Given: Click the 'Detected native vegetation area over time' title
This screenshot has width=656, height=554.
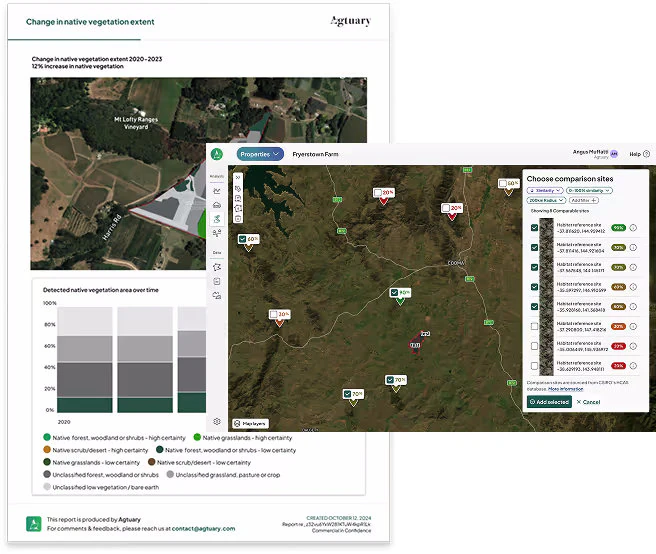Looking at the screenshot, I should pos(101,290).
